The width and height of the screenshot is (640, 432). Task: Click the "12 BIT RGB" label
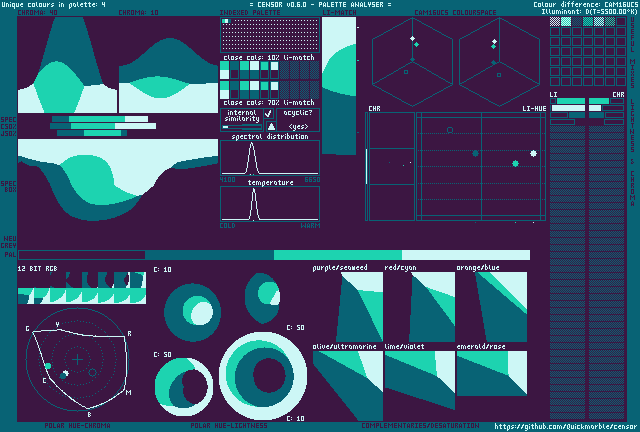(38, 269)
